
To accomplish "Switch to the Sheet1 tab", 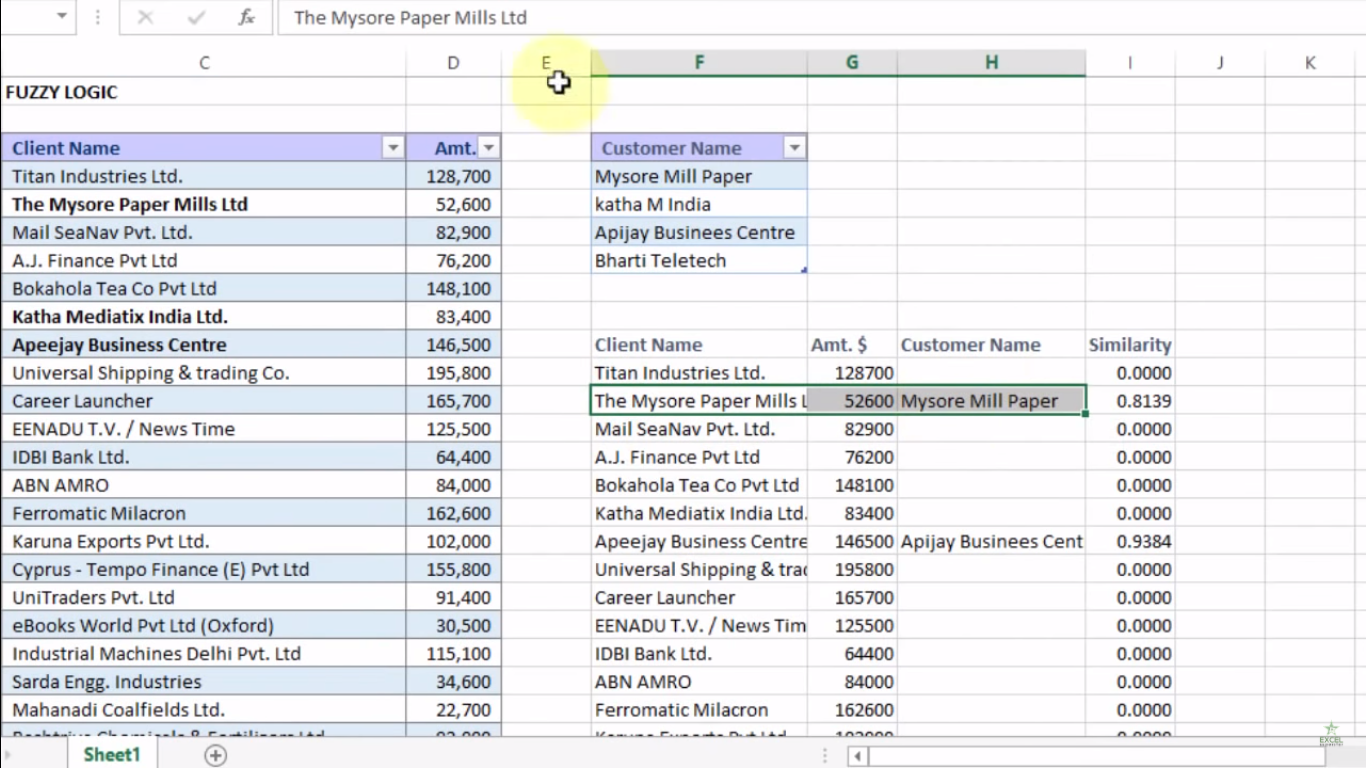I will [112, 754].
